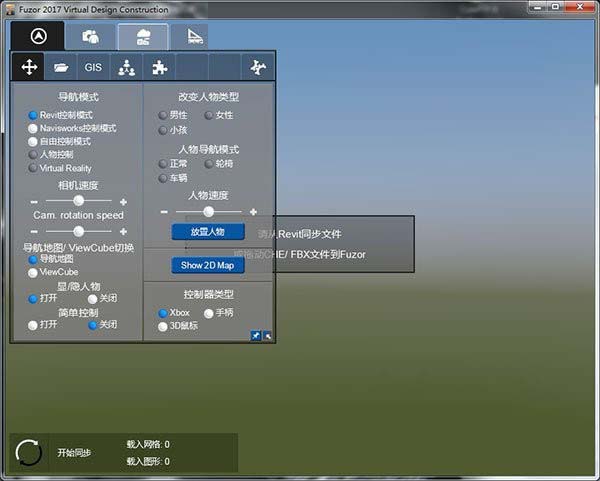The image size is (600, 481).
Task: Click the 放置人物 button
Action: (208, 231)
